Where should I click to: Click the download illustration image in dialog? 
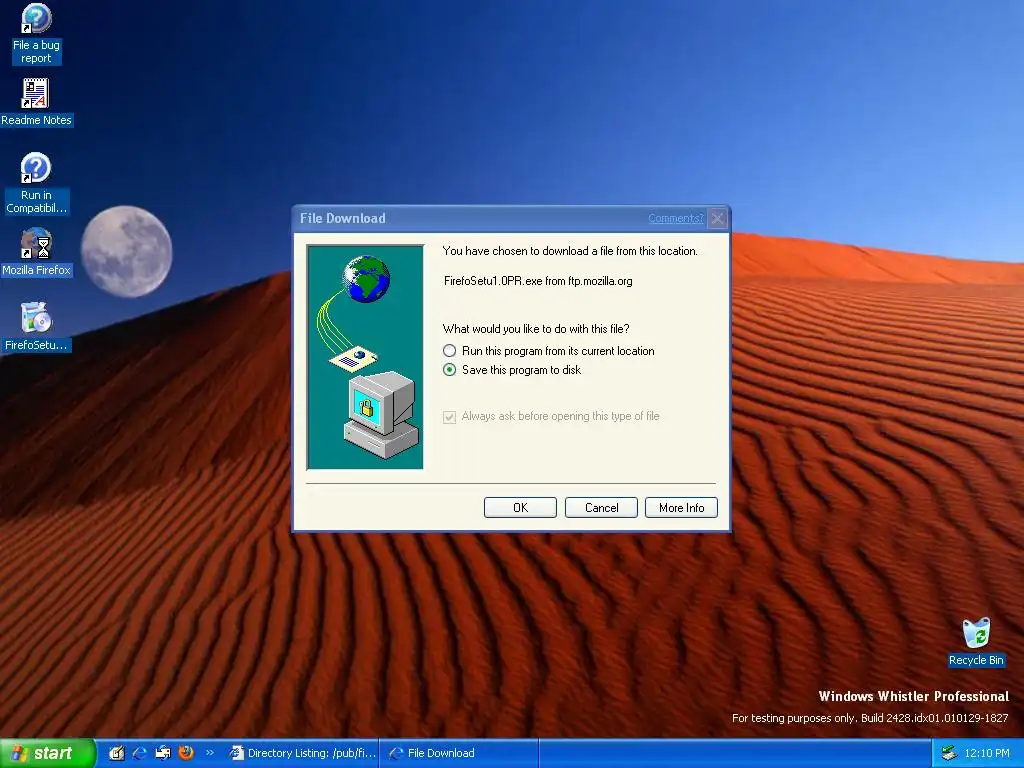[365, 357]
